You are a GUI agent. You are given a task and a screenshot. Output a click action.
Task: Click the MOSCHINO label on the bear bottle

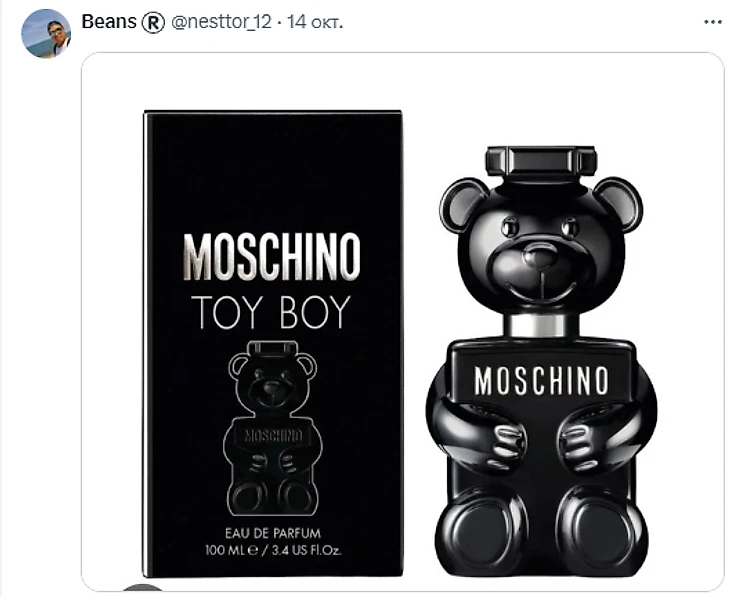[x=541, y=381]
